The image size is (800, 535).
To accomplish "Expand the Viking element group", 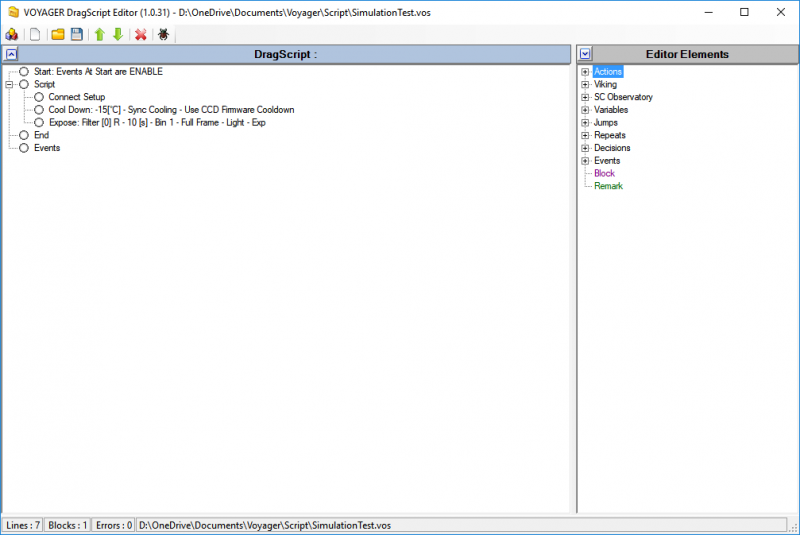I will 585,85.
